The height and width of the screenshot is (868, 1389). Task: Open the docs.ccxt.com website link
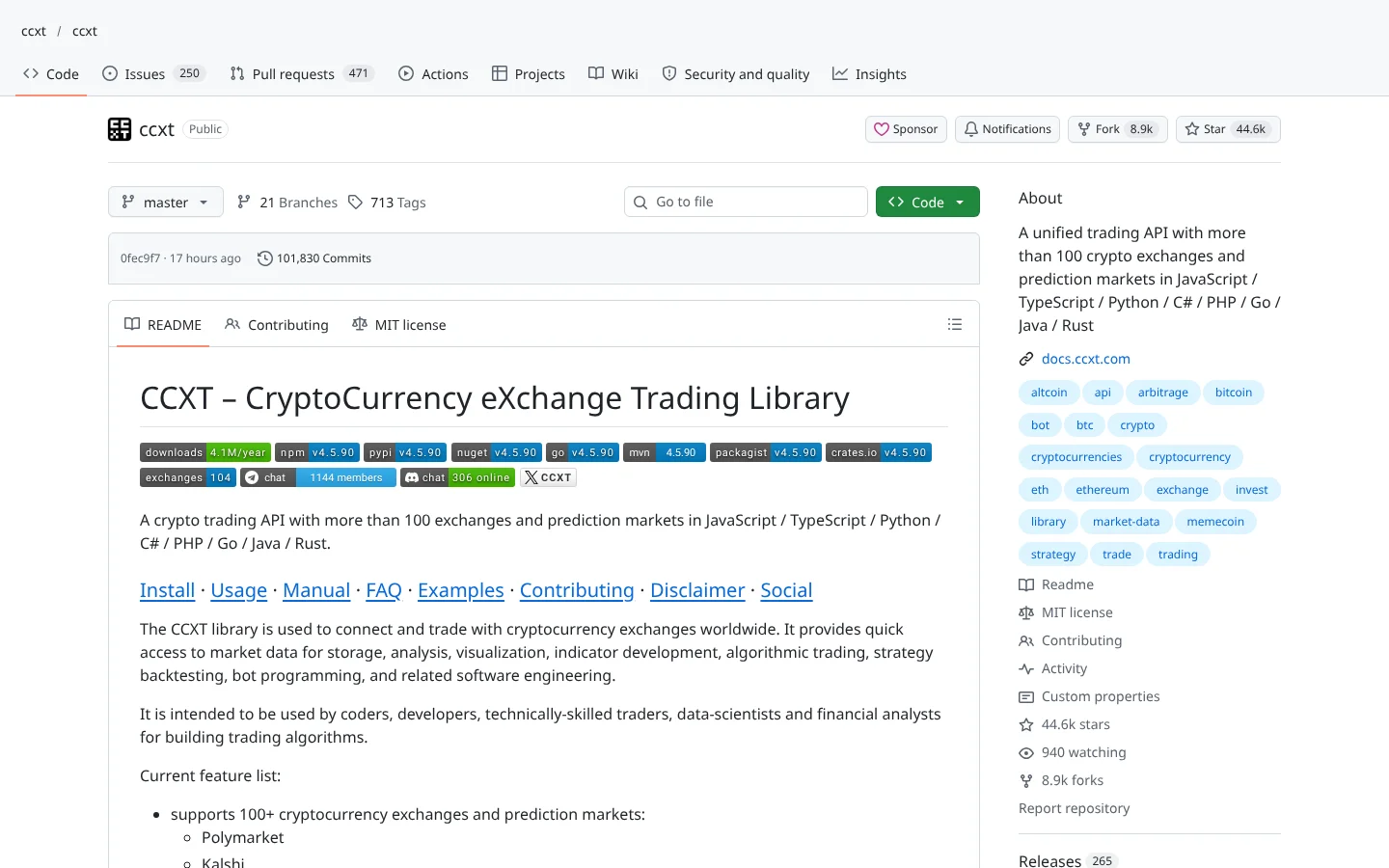(1086, 359)
